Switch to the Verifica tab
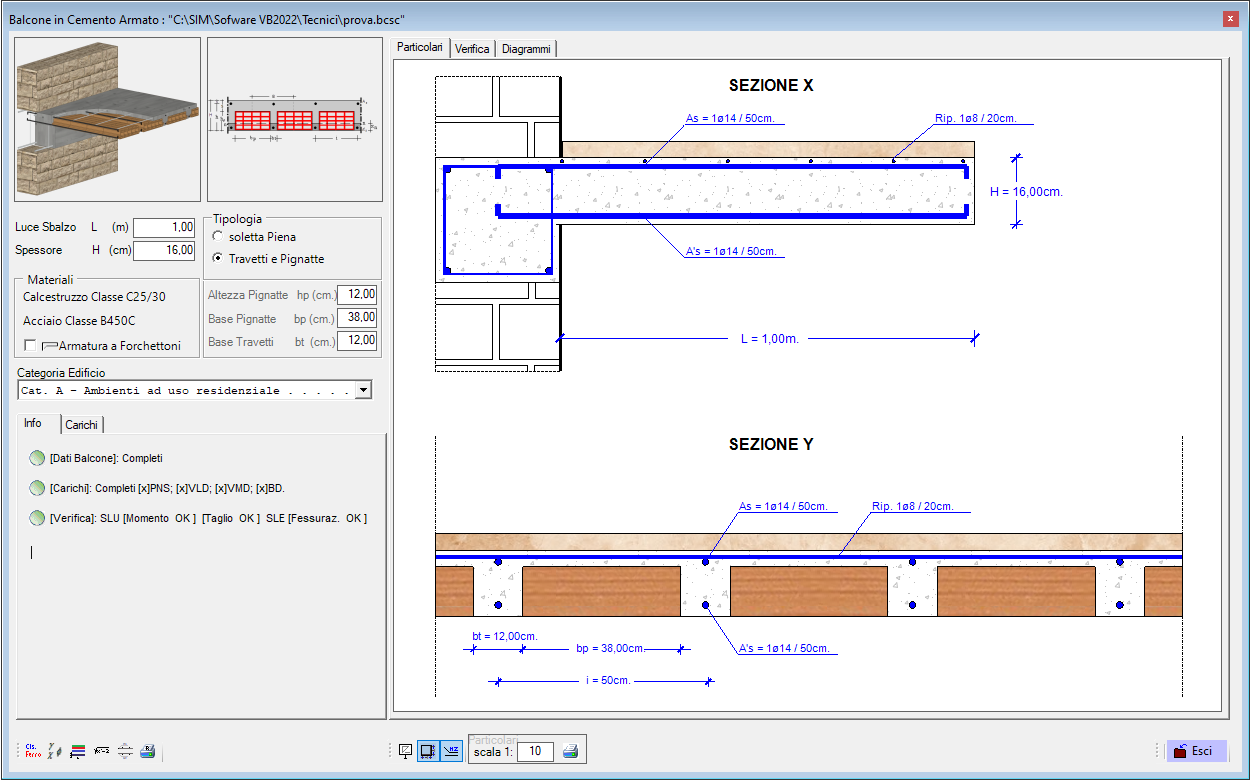Viewport: 1250px width, 780px height. (472, 48)
